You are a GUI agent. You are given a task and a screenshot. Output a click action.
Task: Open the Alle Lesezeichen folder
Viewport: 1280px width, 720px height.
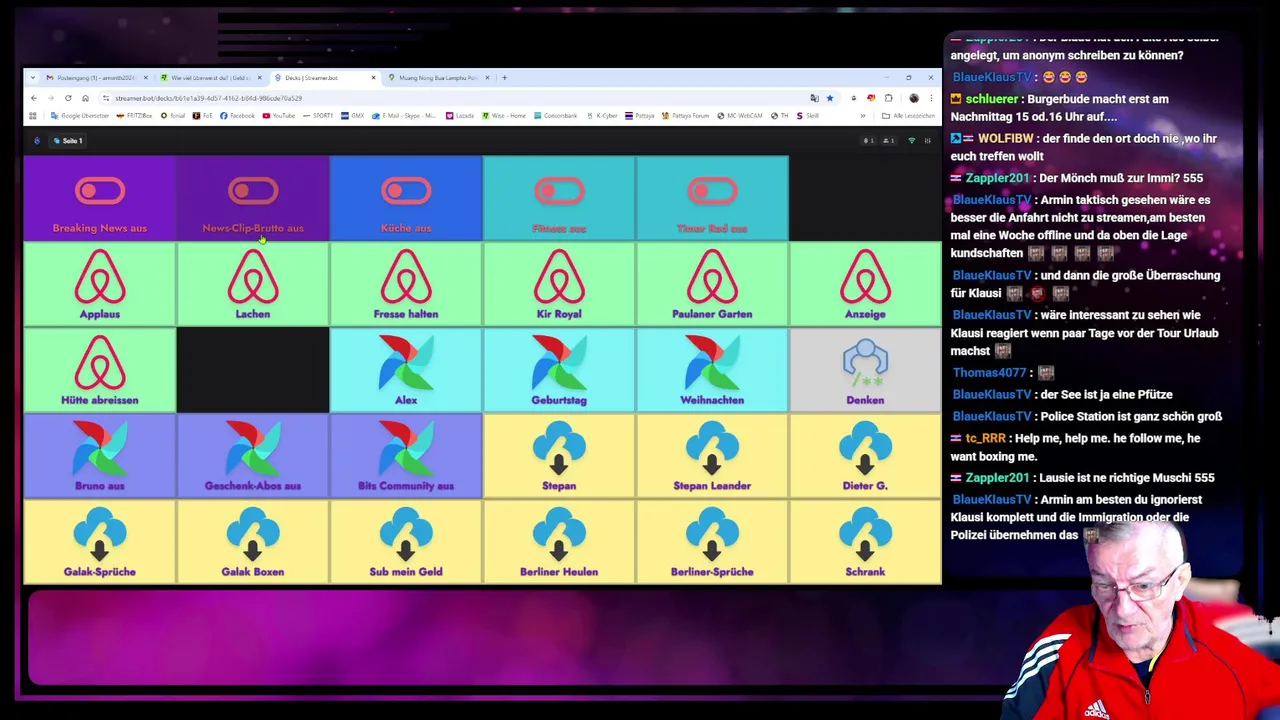[908, 116]
